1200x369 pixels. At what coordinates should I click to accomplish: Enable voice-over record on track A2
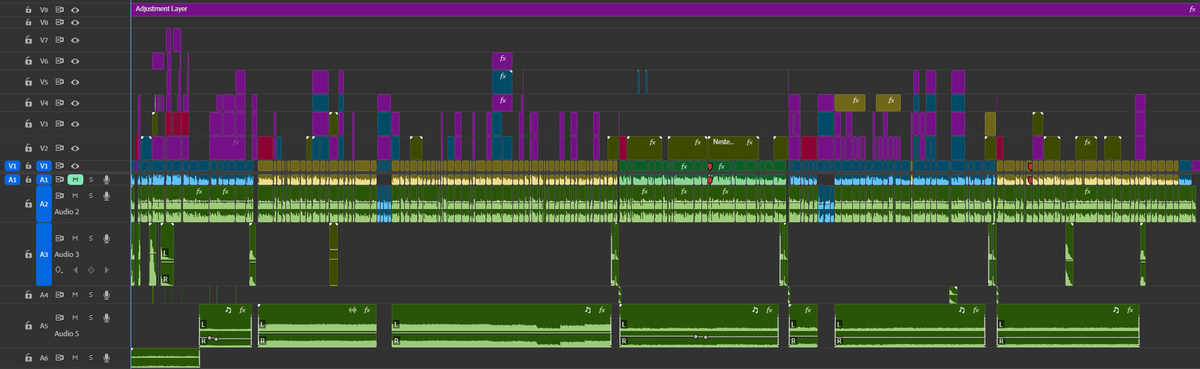pos(106,195)
